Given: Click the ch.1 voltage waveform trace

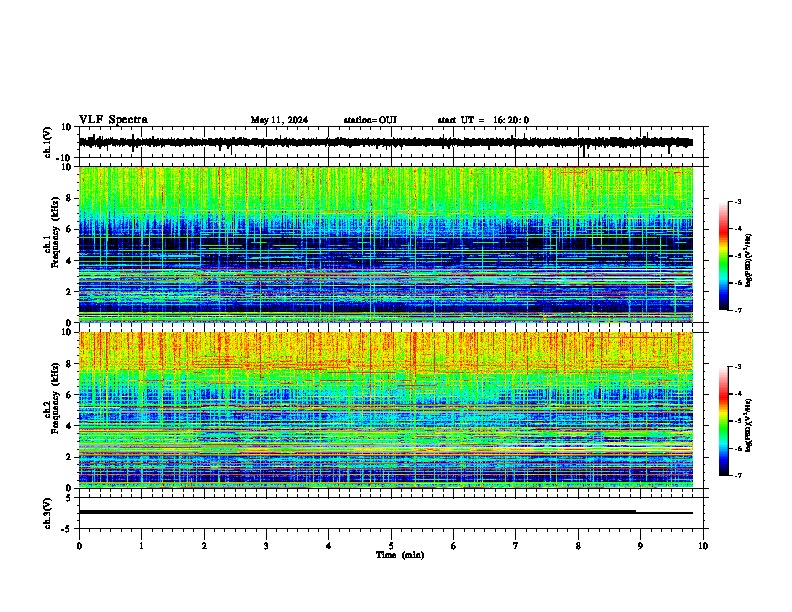Looking at the screenshot, I should (385, 142).
